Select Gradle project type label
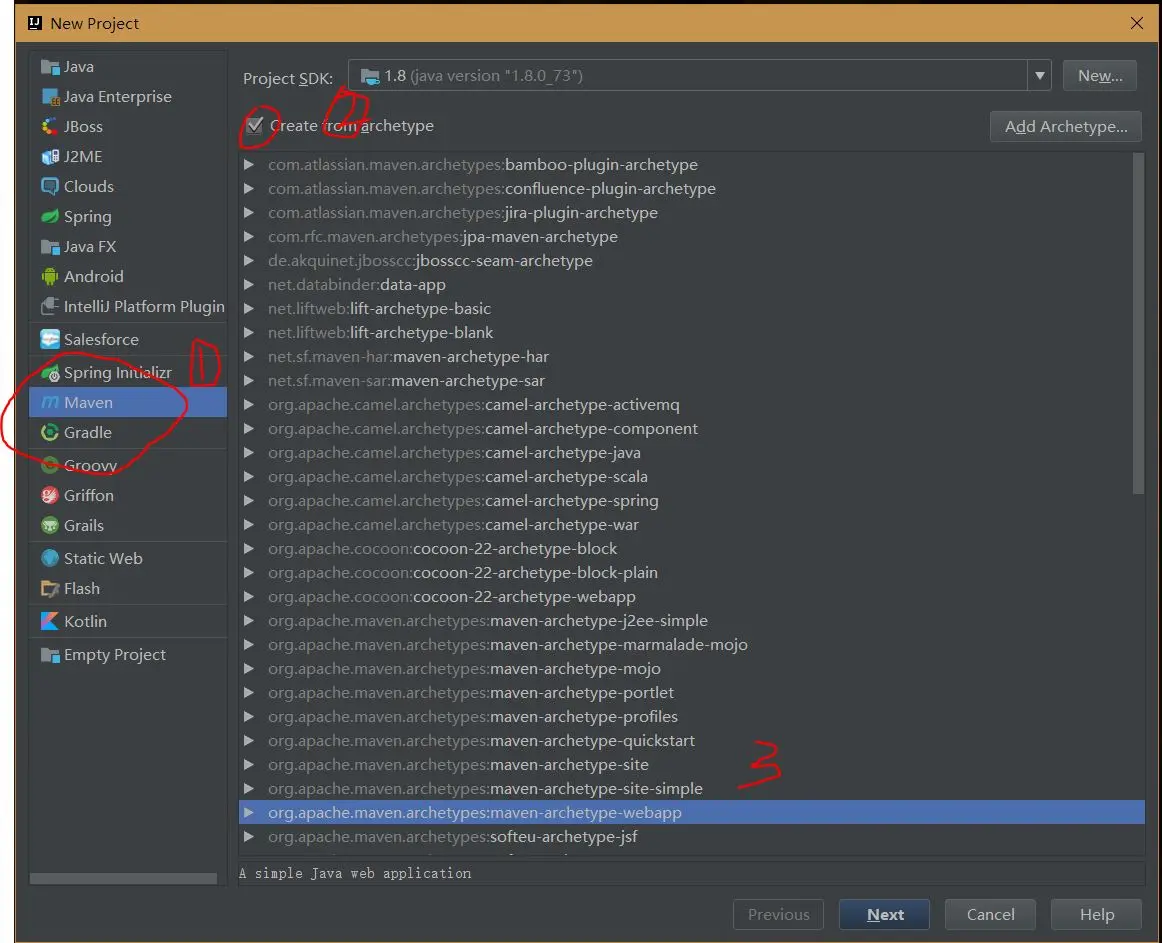 click(x=87, y=432)
